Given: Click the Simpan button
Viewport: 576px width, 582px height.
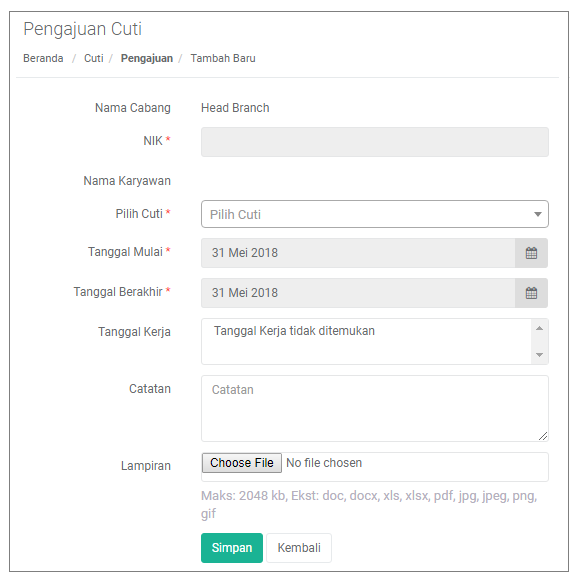Looking at the screenshot, I should click(232, 548).
